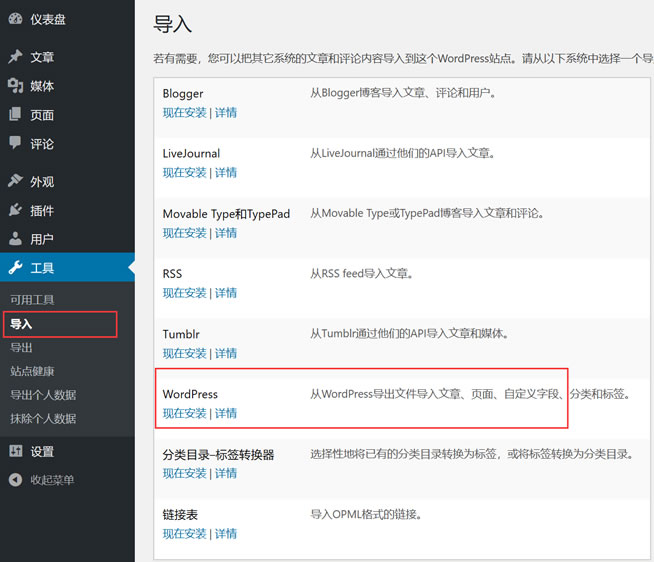Click the plug icon next to 插件
Image resolution: width=654 pixels, height=562 pixels.
[15, 210]
